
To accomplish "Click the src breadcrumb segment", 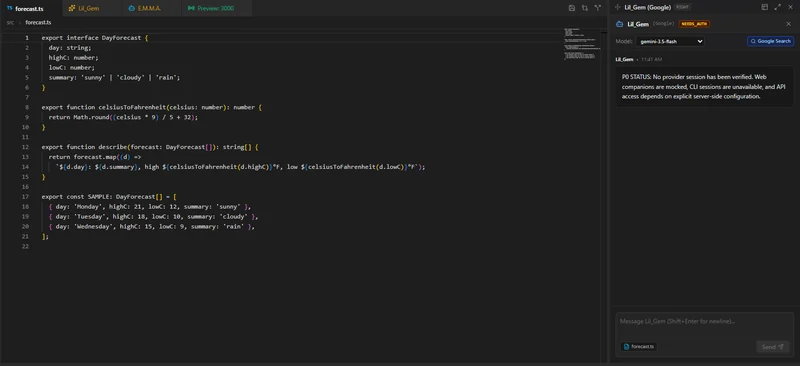I will coord(10,22).
